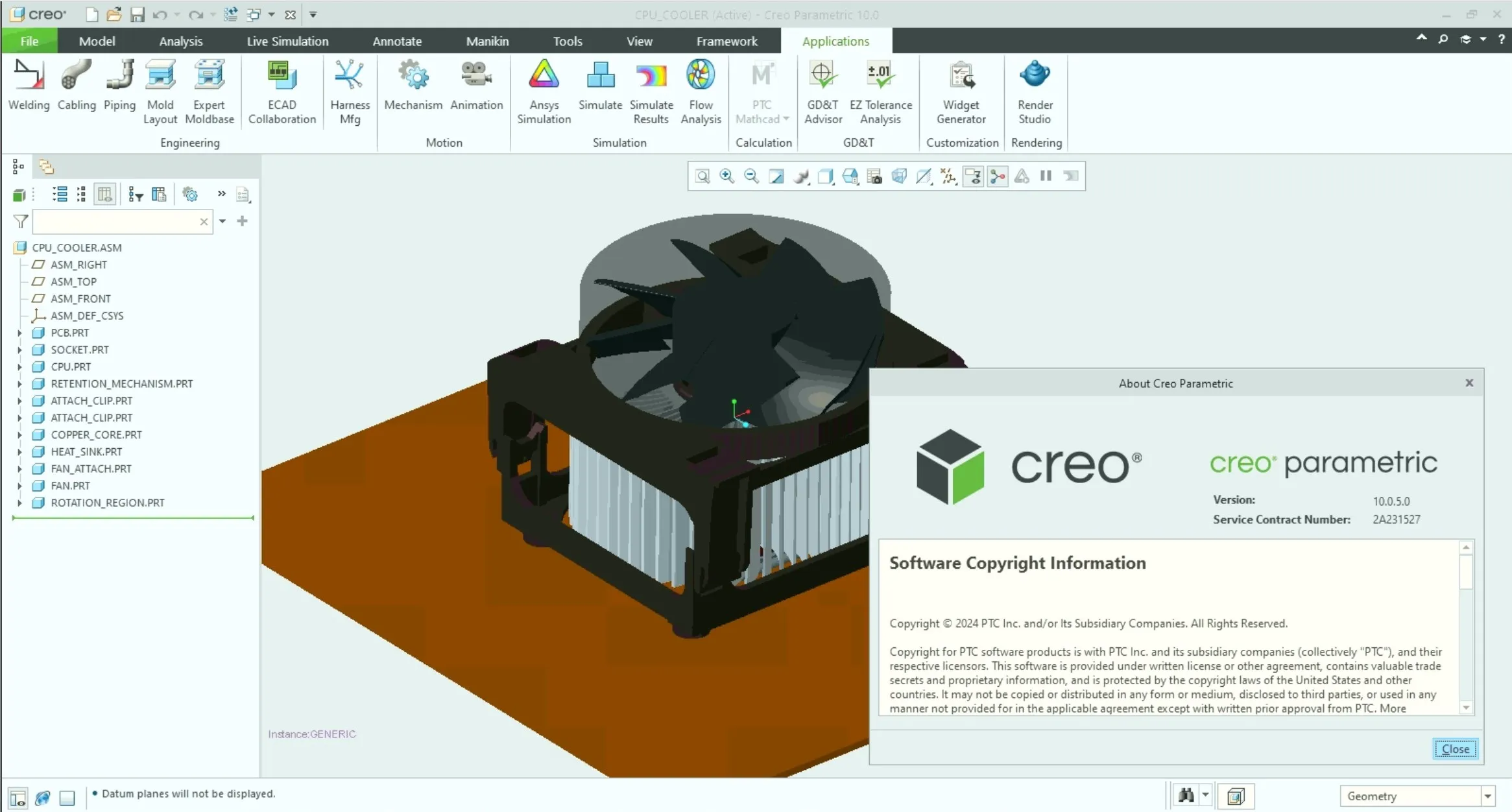
Task: Open the saved orientations view icon
Action: coord(850,176)
